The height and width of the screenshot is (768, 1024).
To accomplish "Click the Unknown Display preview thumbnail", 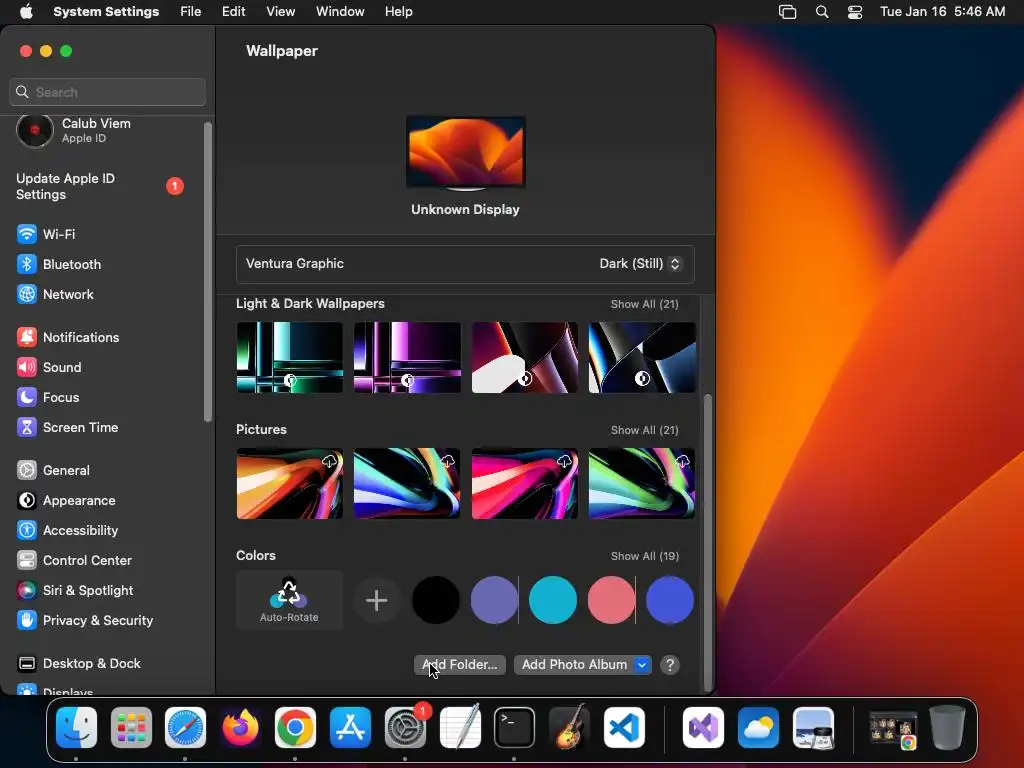I will coord(466,153).
